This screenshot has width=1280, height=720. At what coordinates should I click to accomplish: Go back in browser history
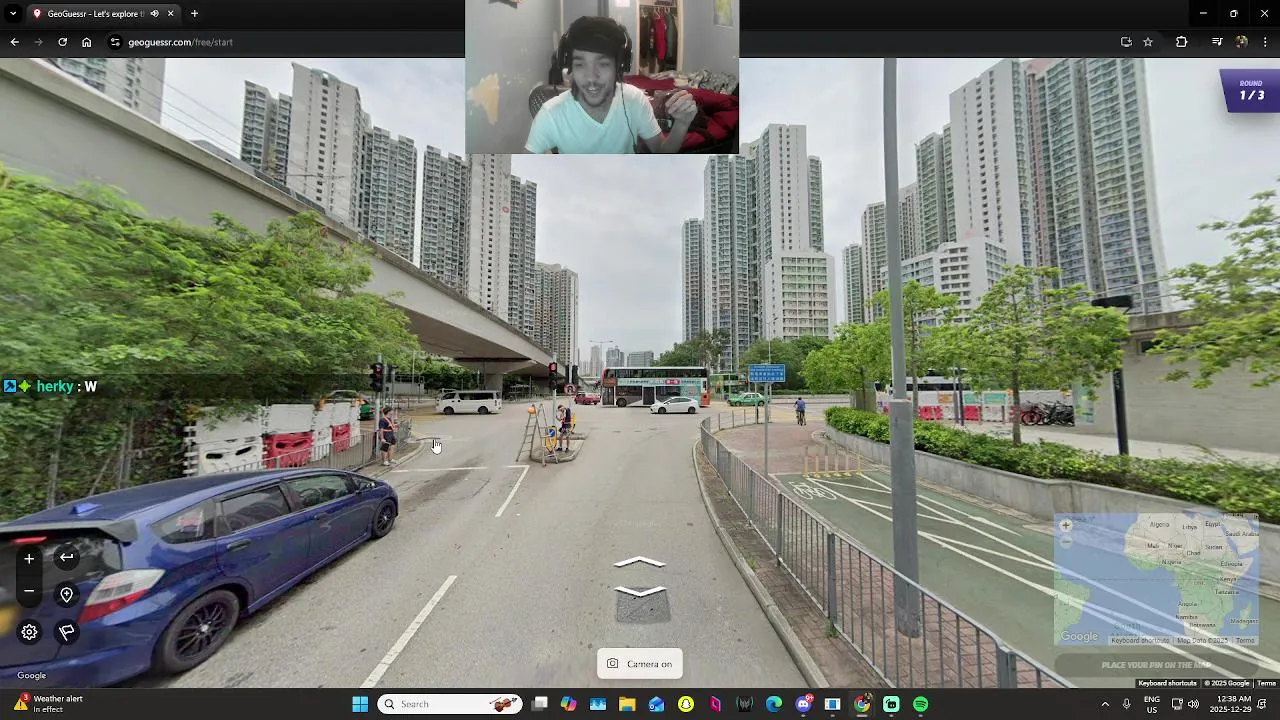coord(14,42)
